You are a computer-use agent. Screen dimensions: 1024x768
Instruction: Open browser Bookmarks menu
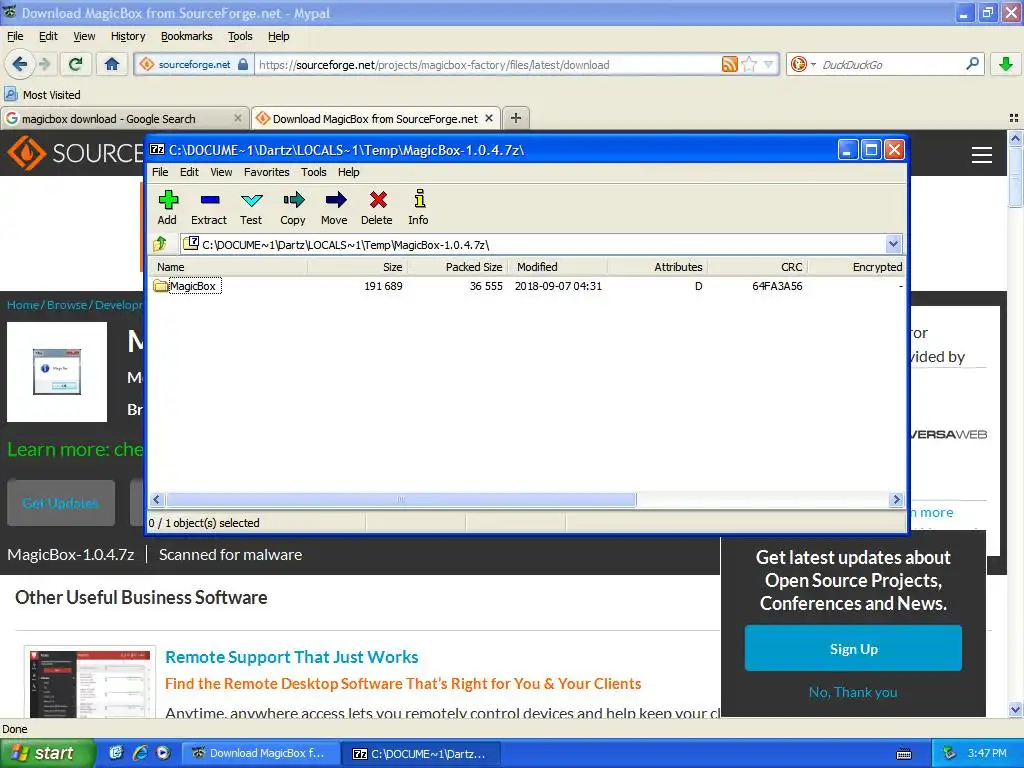[187, 36]
